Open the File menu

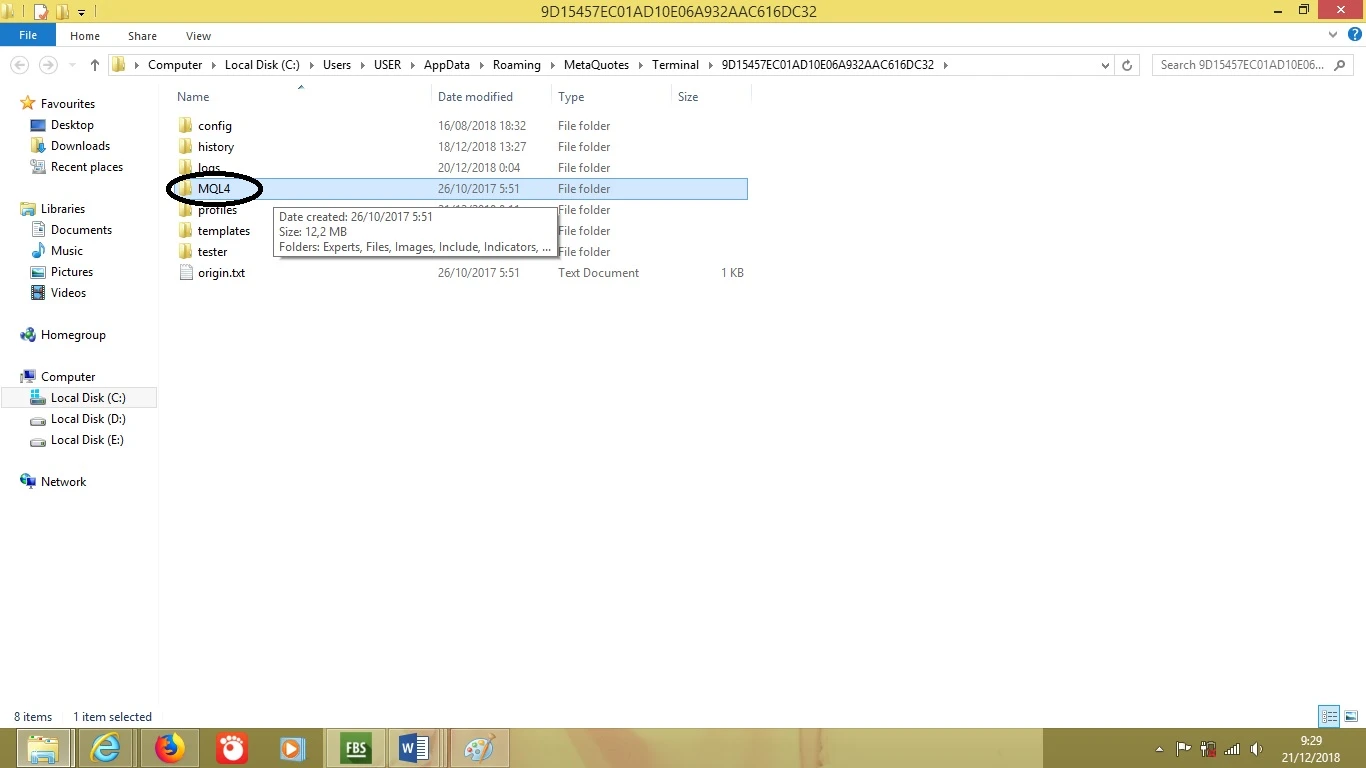tap(28, 35)
